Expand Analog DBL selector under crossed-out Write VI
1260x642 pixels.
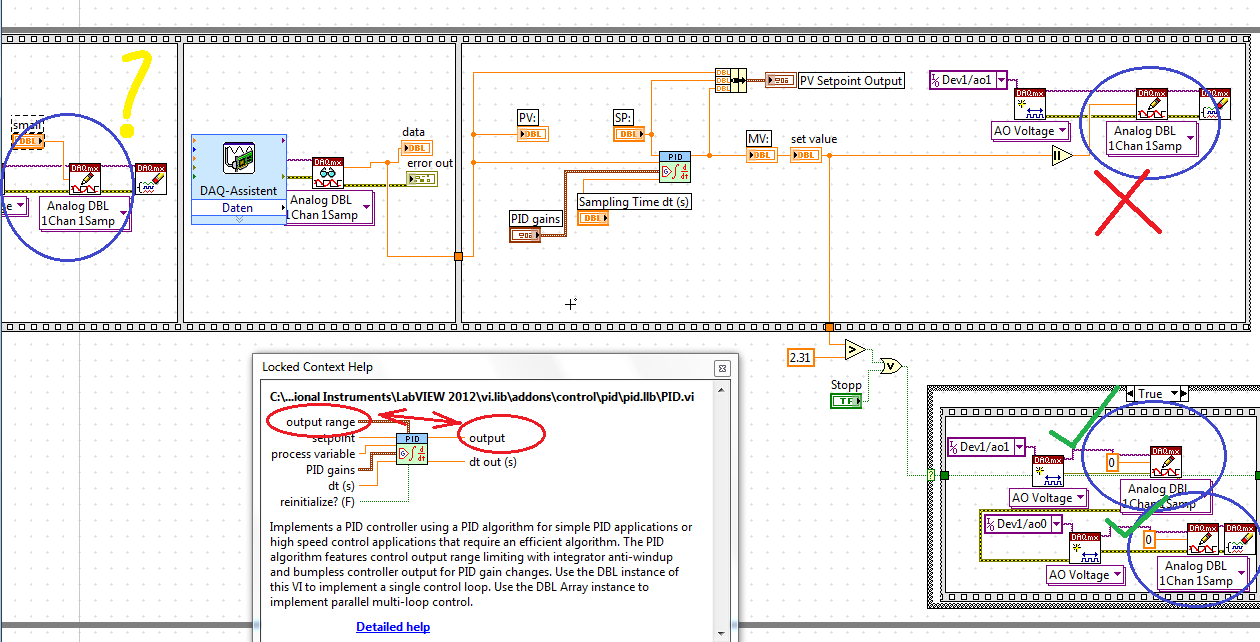pos(1190,139)
